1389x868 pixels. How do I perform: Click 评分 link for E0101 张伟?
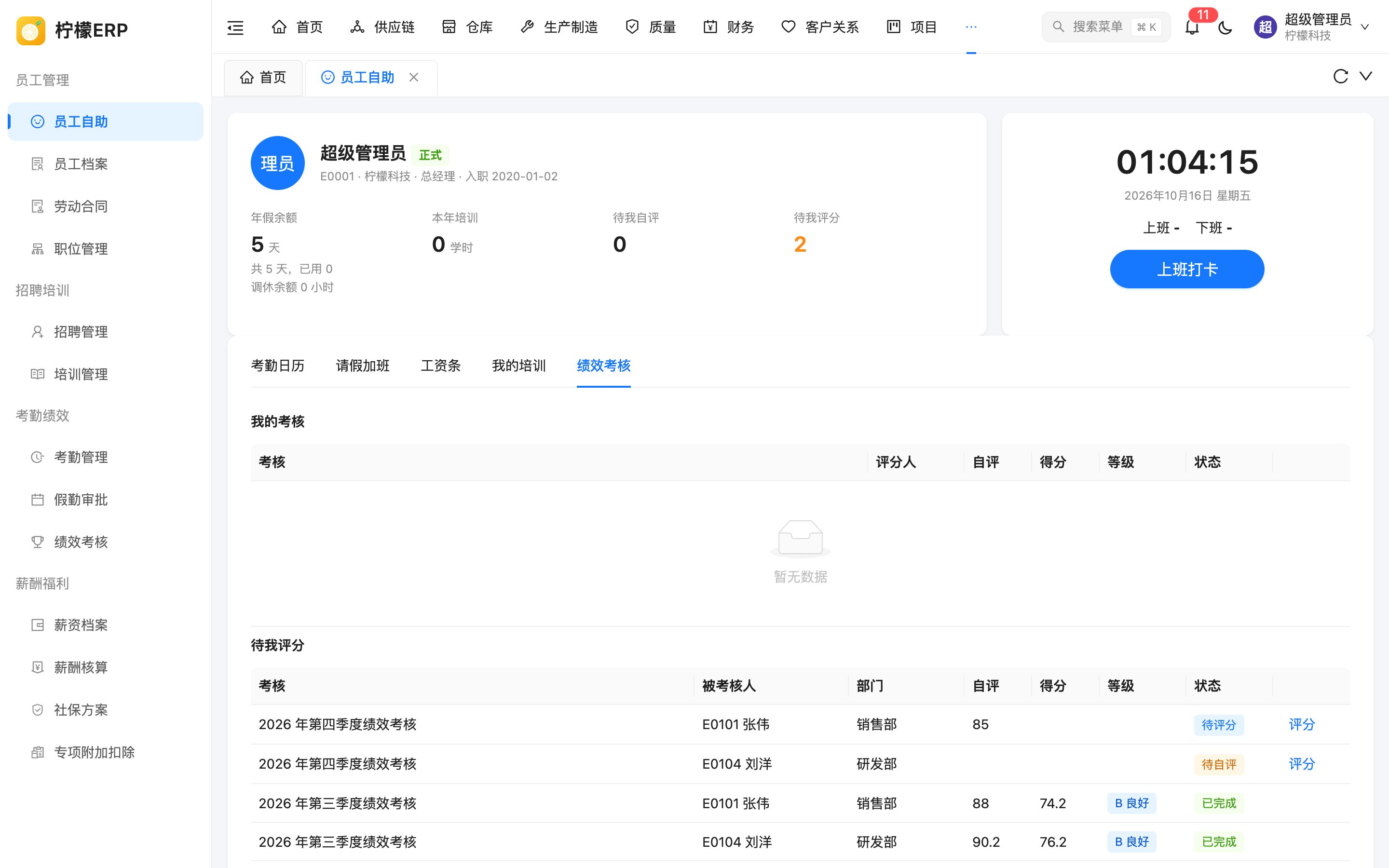point(1301,724)
